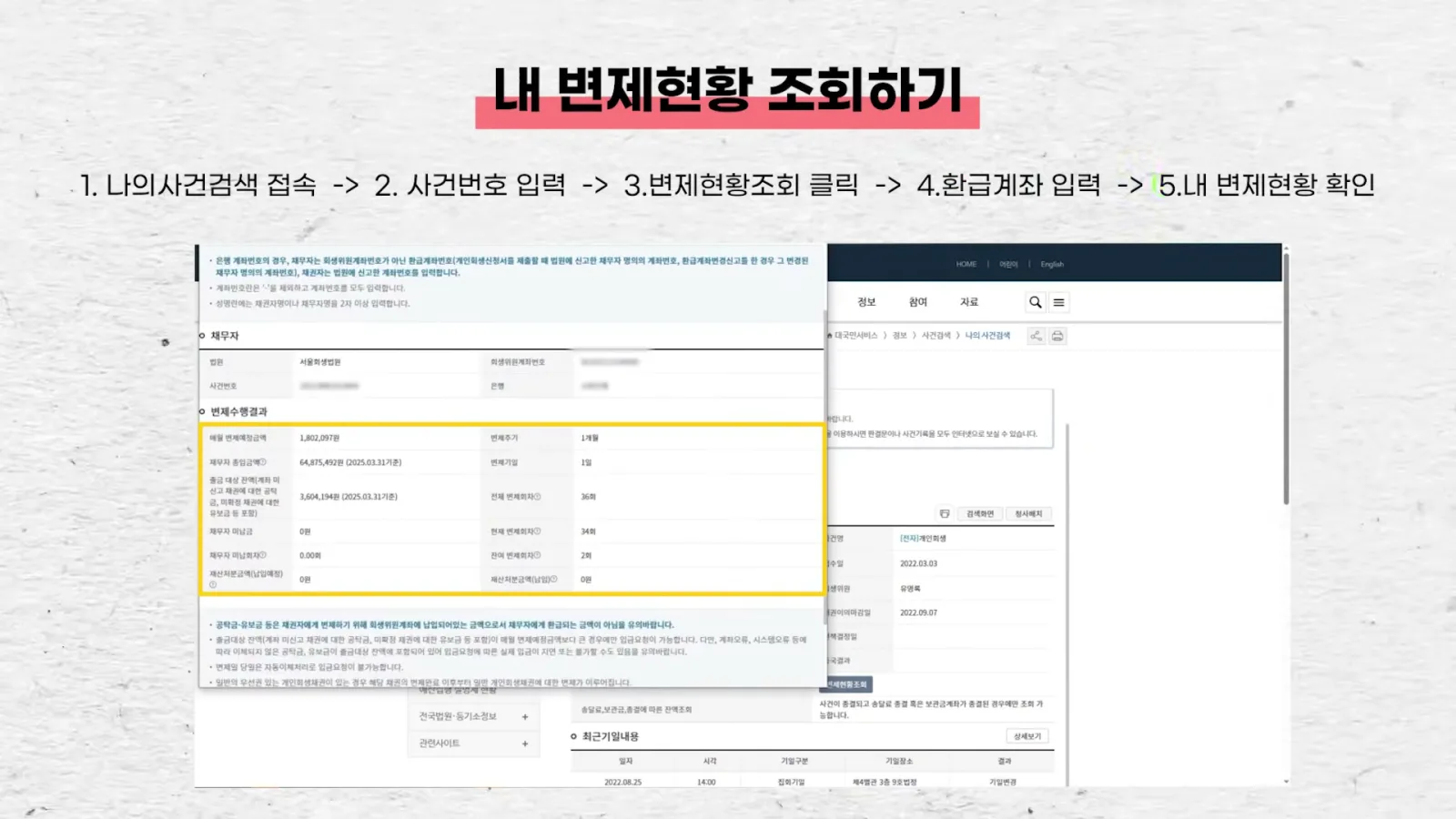
Task: Click the 2022.09.07 deadline date
Action: point(918,612)
